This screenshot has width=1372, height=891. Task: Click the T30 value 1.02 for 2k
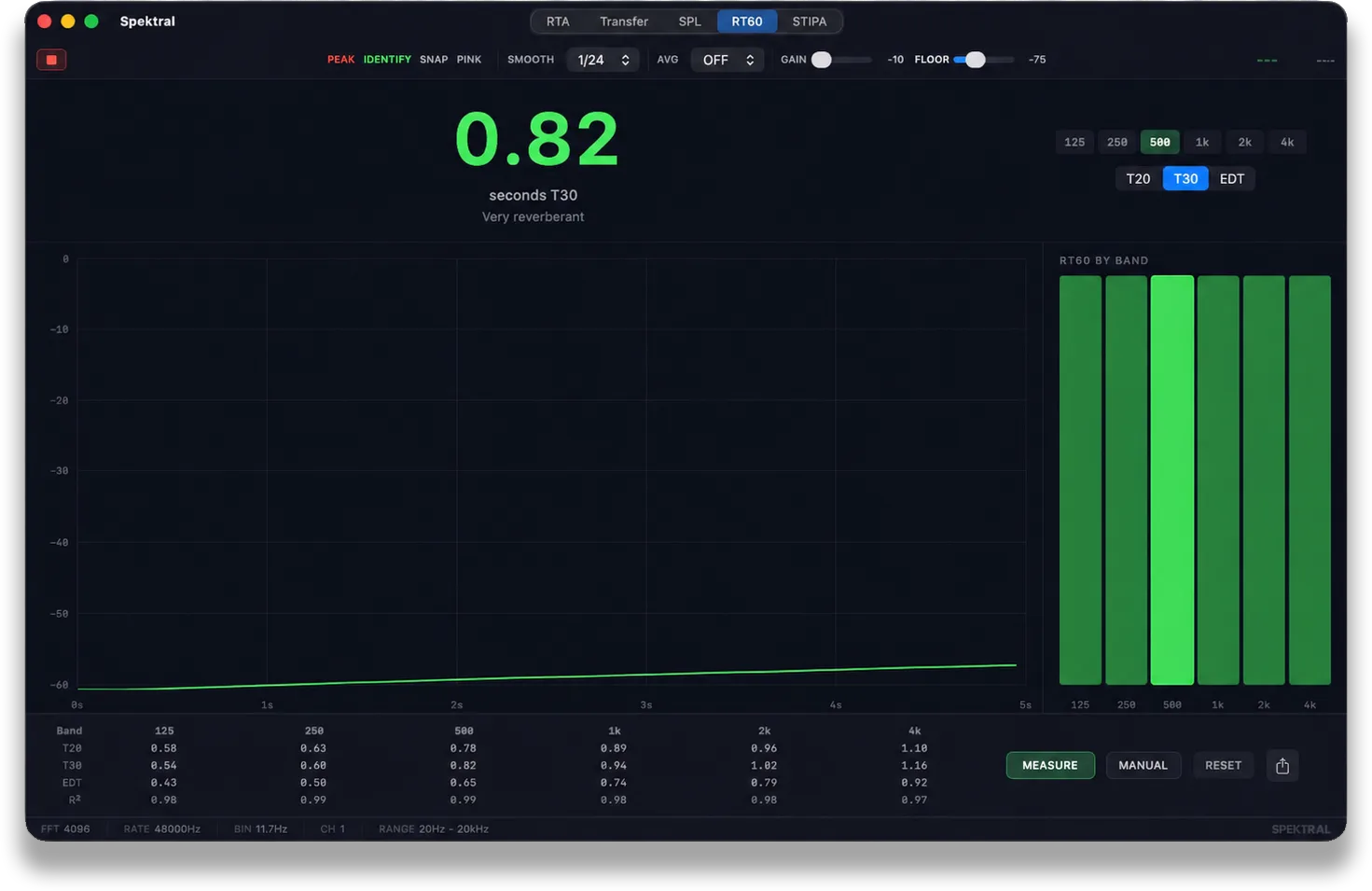(x=764, y=766)
